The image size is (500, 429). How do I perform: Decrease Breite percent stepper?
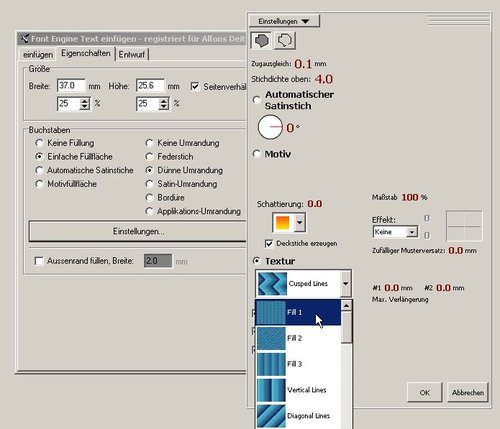(85, 107)
